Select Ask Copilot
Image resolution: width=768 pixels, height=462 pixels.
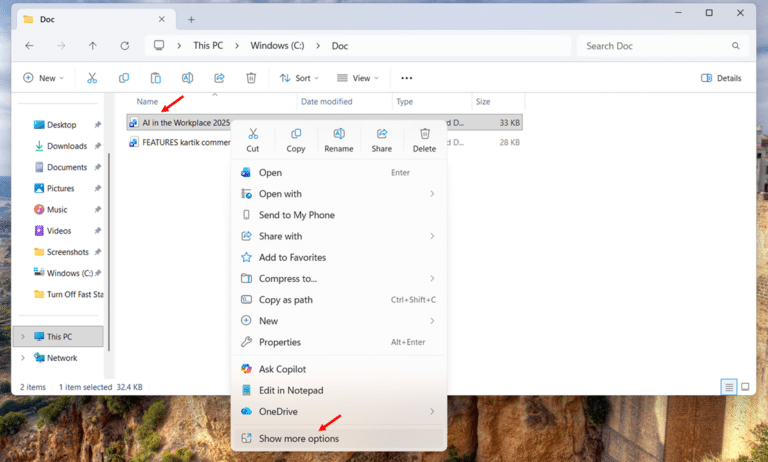click(x=338, y=369)
